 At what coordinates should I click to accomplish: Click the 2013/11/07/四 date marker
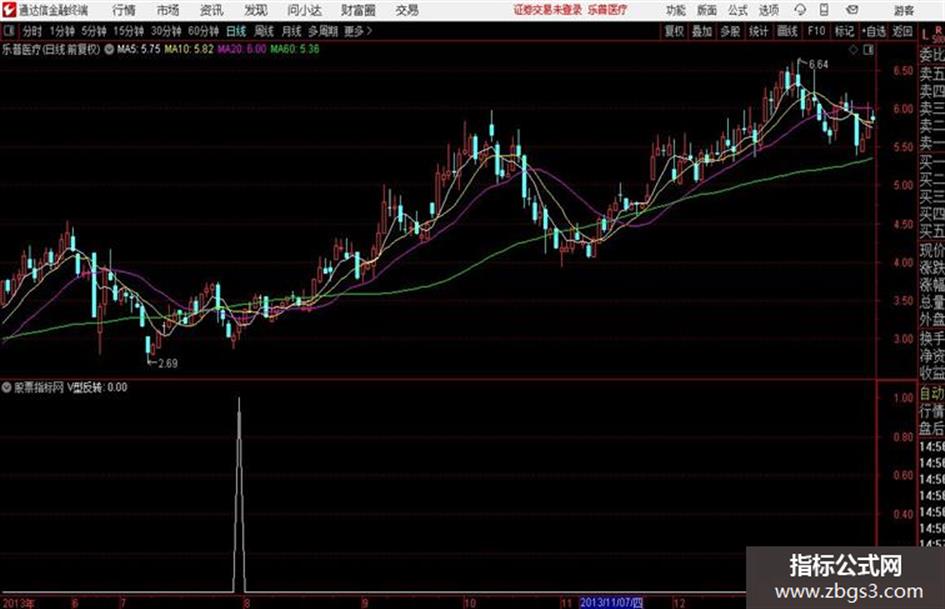(x=611, y=602)
